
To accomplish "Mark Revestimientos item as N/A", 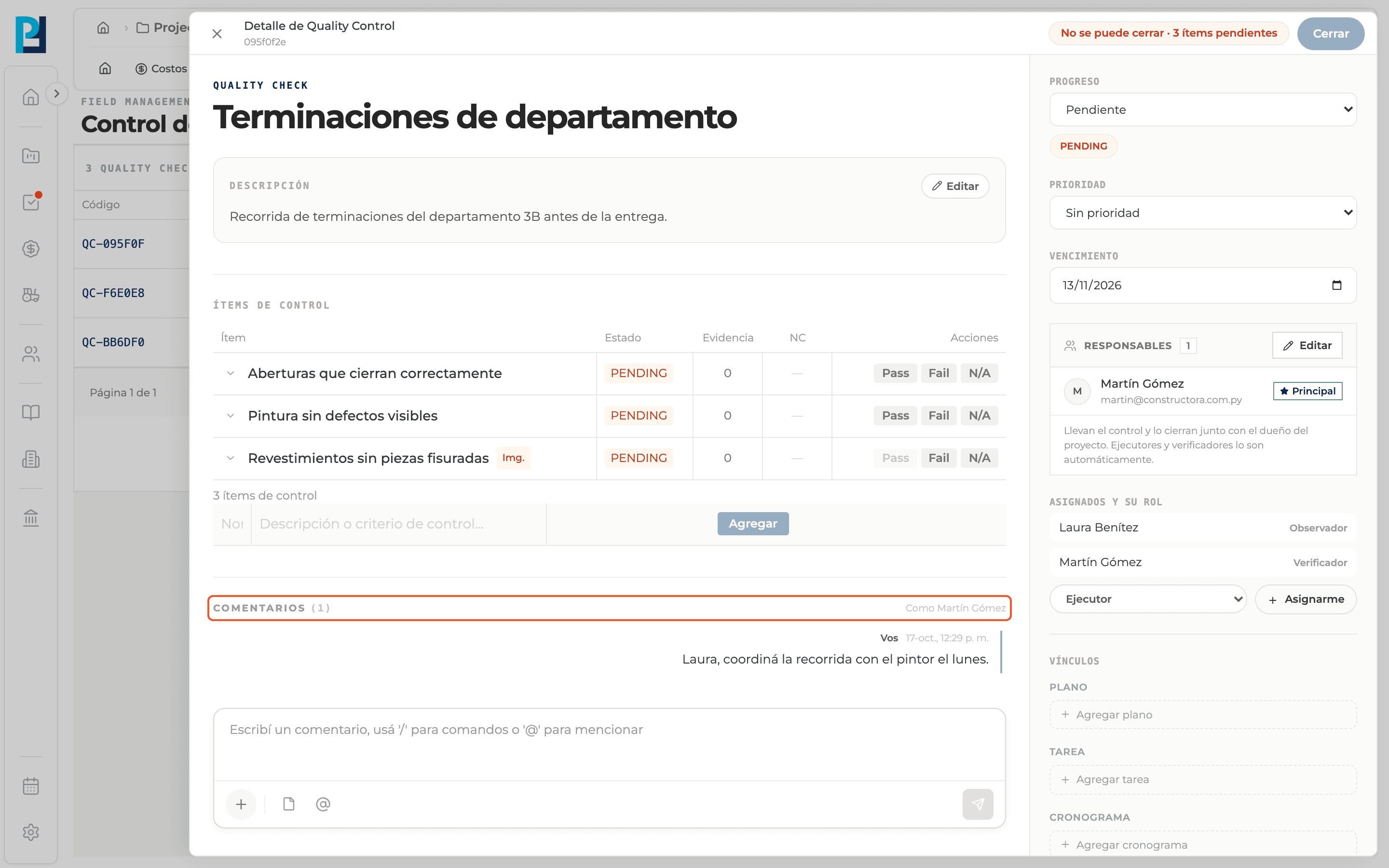I will (979, 458).
